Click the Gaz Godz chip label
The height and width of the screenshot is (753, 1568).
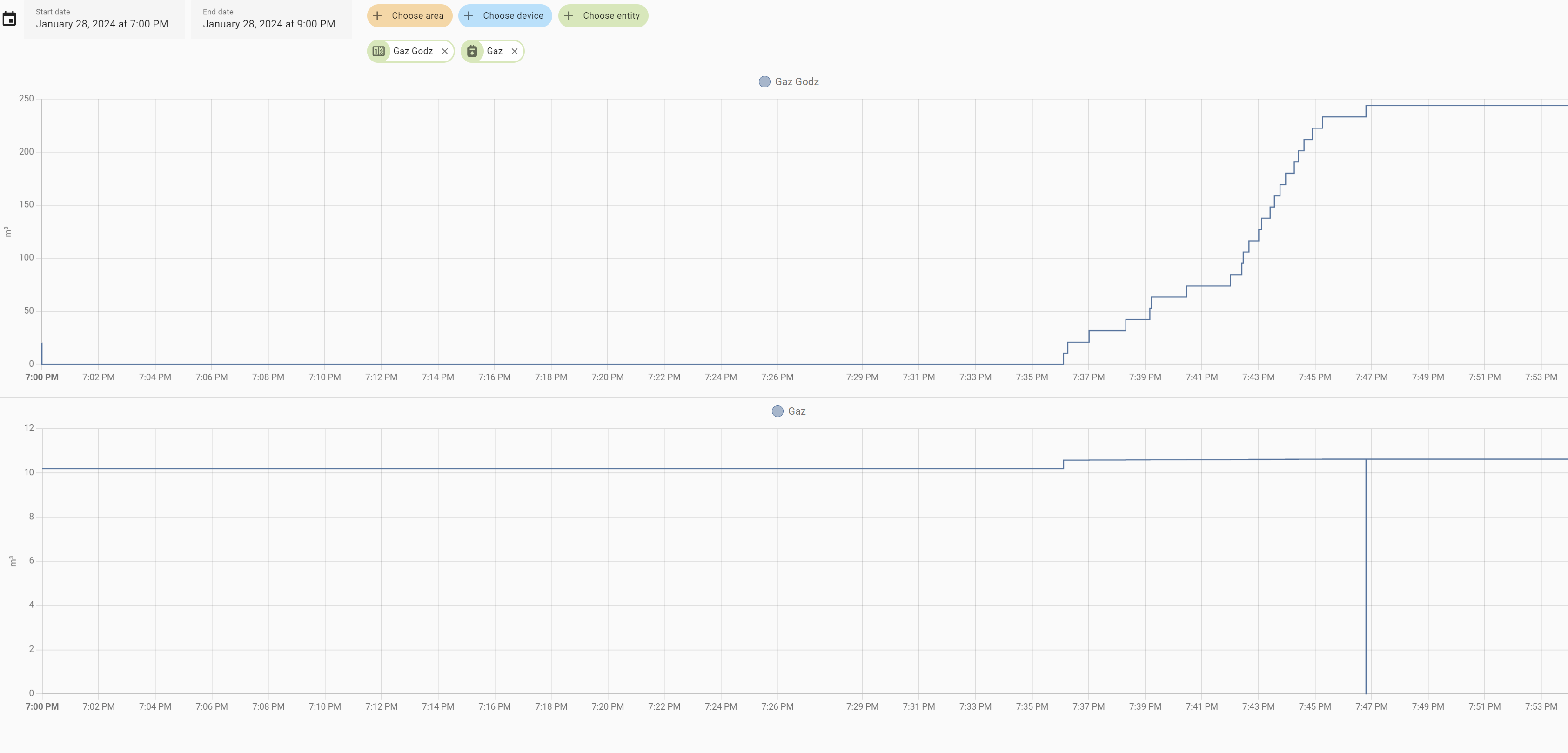tap(413, 51)
